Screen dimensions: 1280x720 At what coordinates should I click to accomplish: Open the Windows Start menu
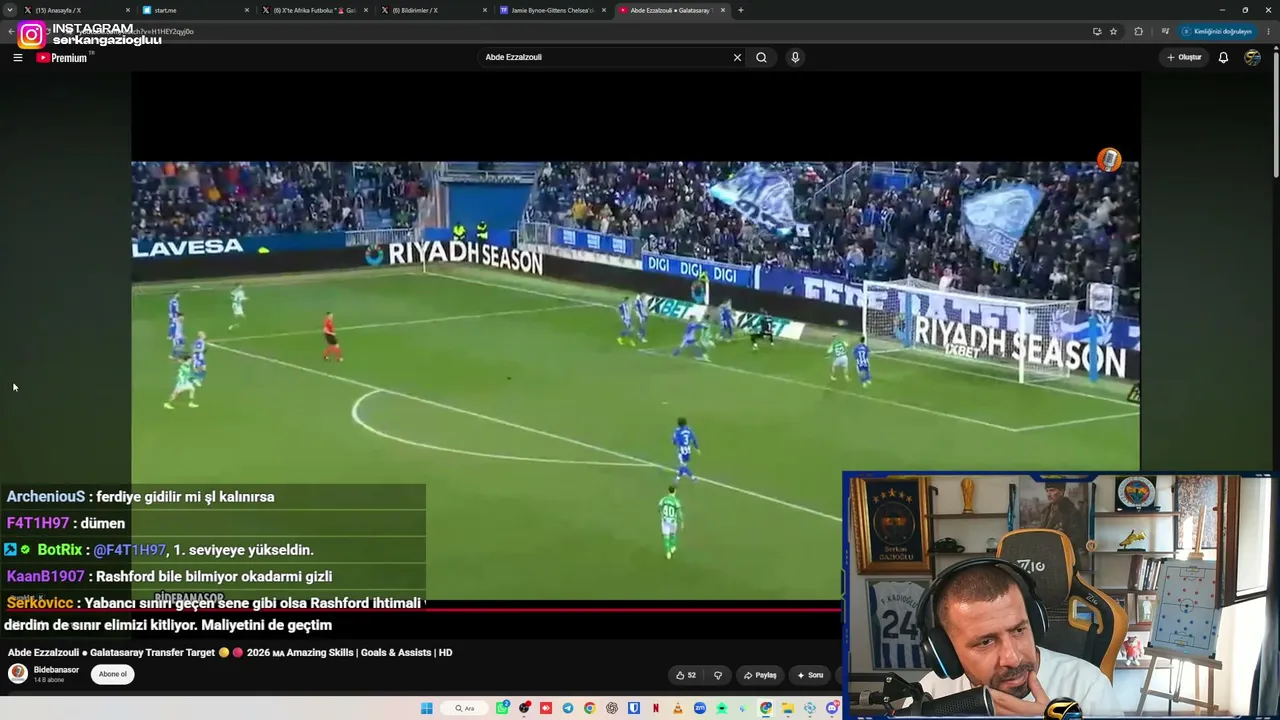click(x=427, y=708)
